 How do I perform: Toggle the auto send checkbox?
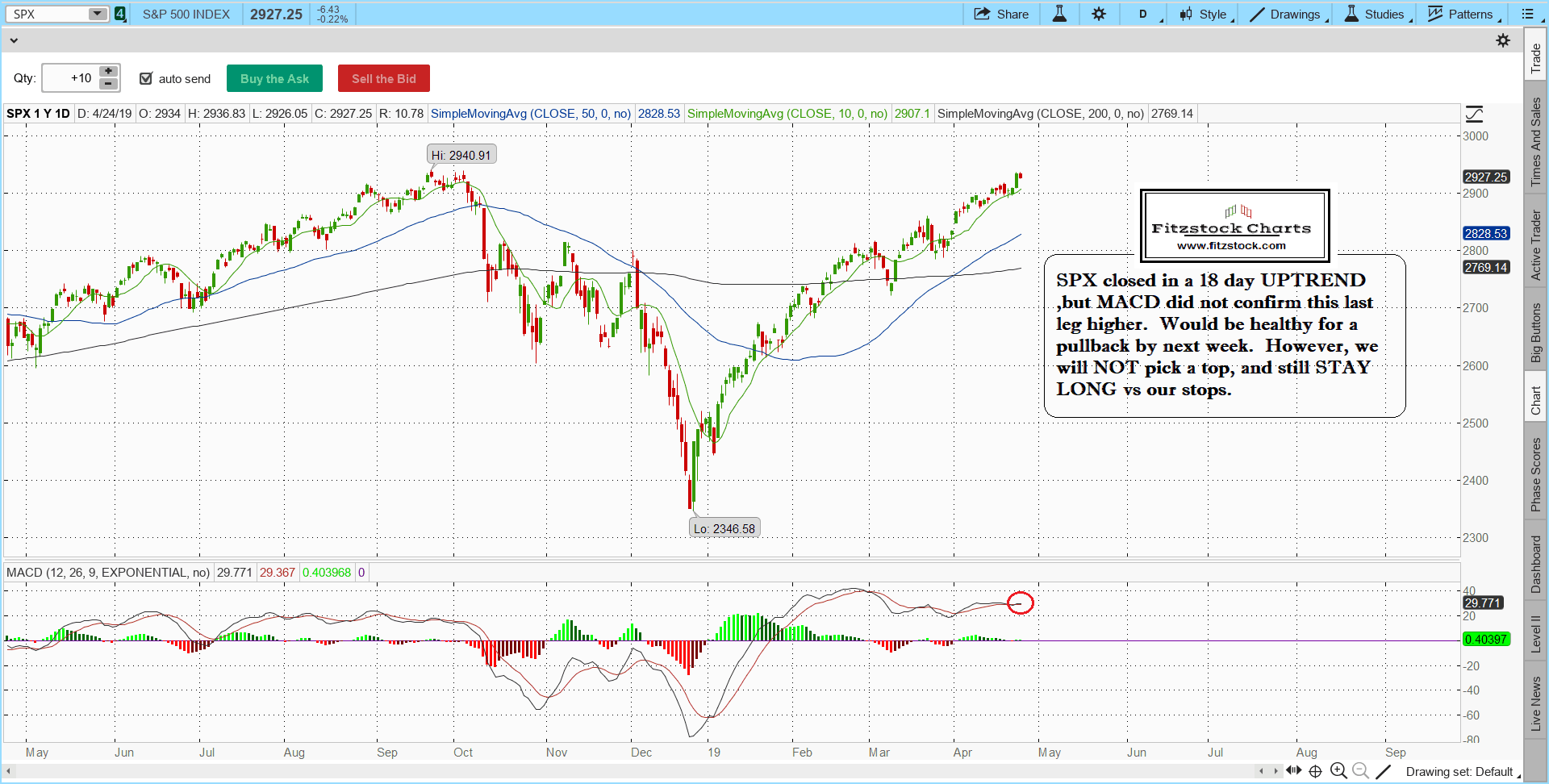146,78
